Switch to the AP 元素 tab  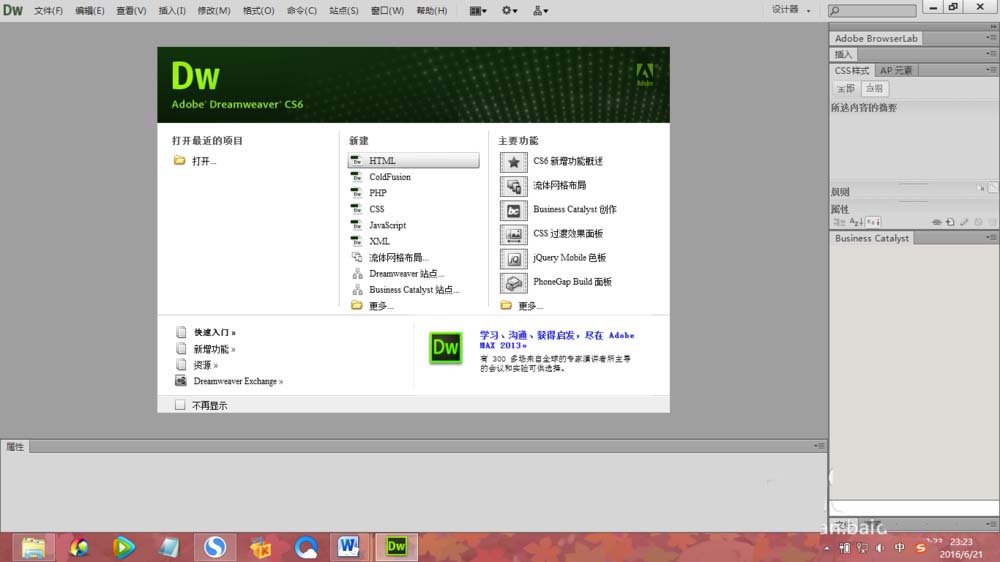click(x=895, y=70)
